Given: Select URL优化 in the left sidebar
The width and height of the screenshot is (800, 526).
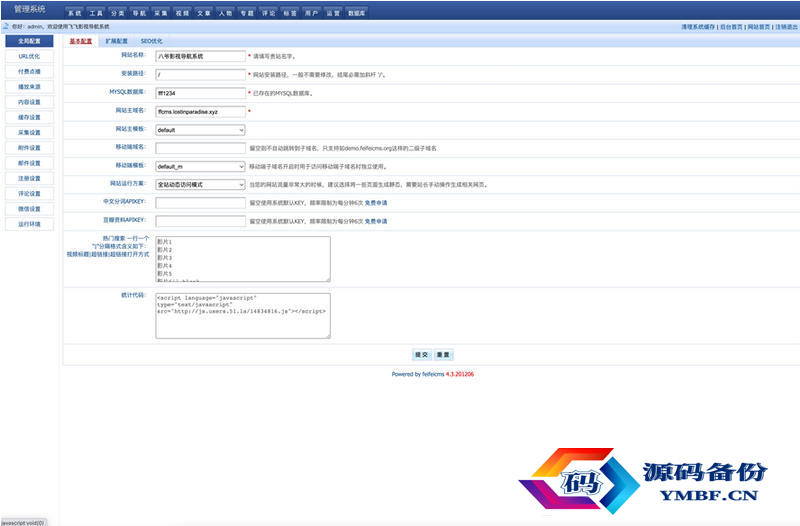Looking at the screenshot, I should pos(29,56).
